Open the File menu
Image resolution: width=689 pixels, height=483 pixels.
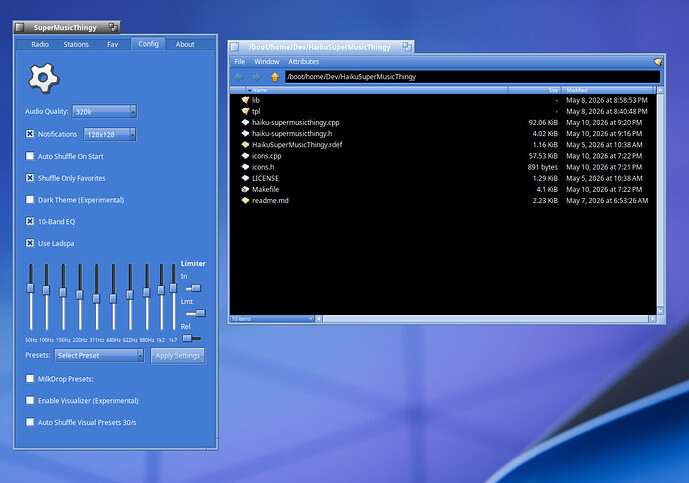point(240,62)
